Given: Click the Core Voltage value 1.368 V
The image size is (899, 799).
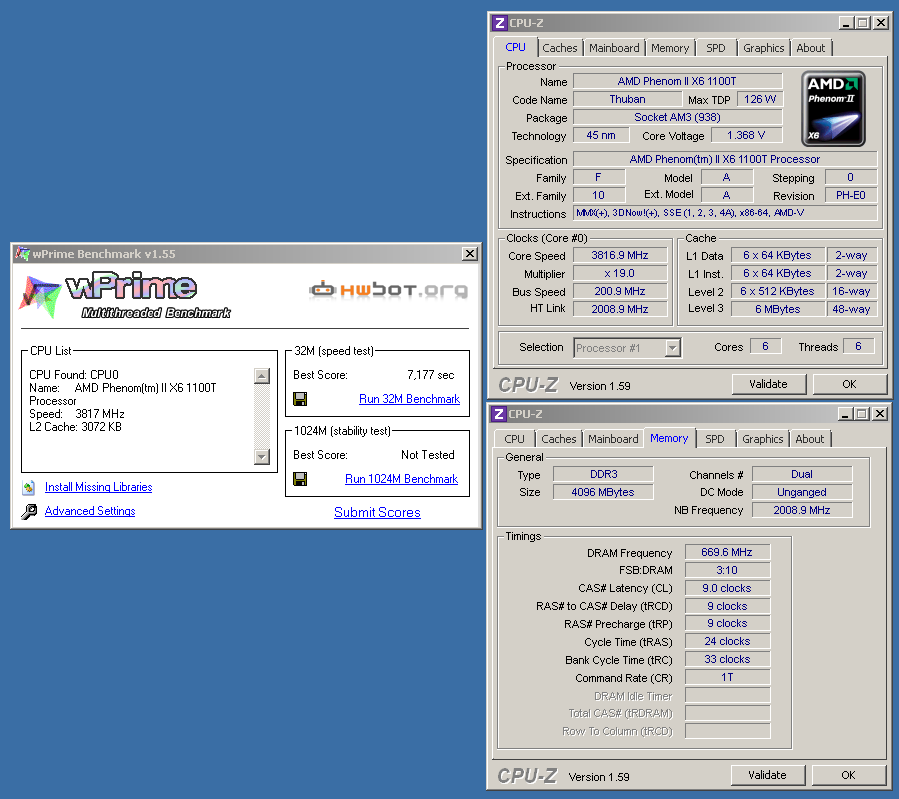Looking at the screenshot, I should pos(746,135).
